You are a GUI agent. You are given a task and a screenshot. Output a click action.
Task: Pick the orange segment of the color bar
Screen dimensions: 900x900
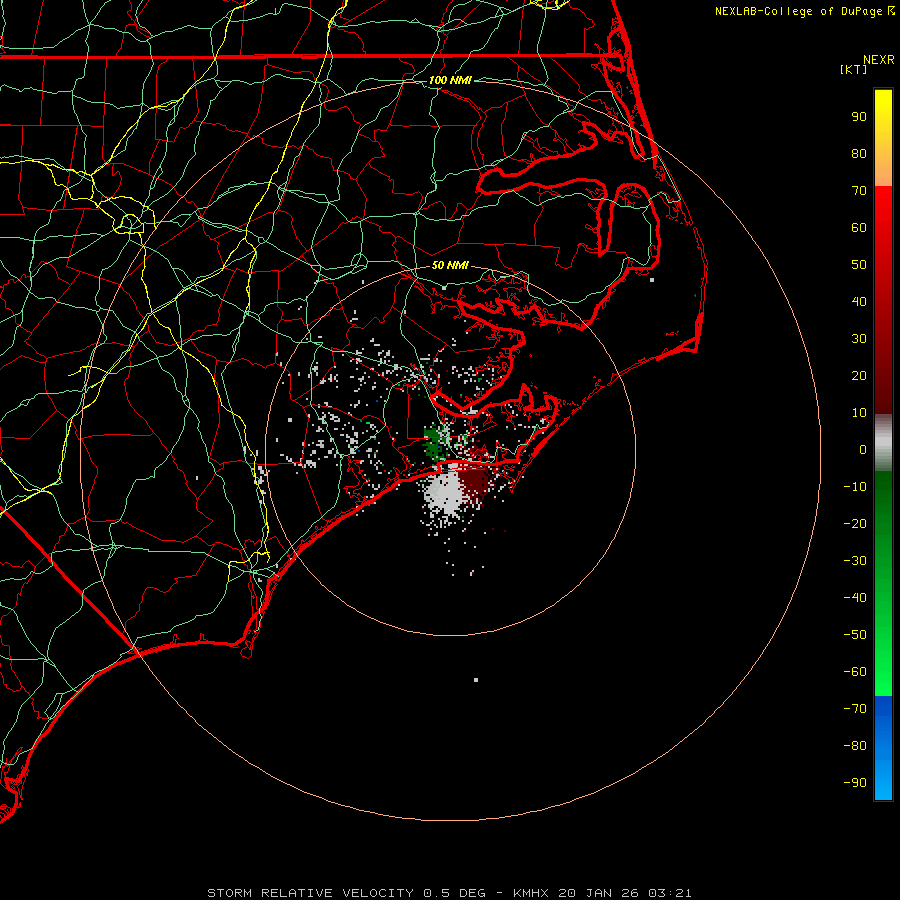pyautogui.click(x=883, y=166)
